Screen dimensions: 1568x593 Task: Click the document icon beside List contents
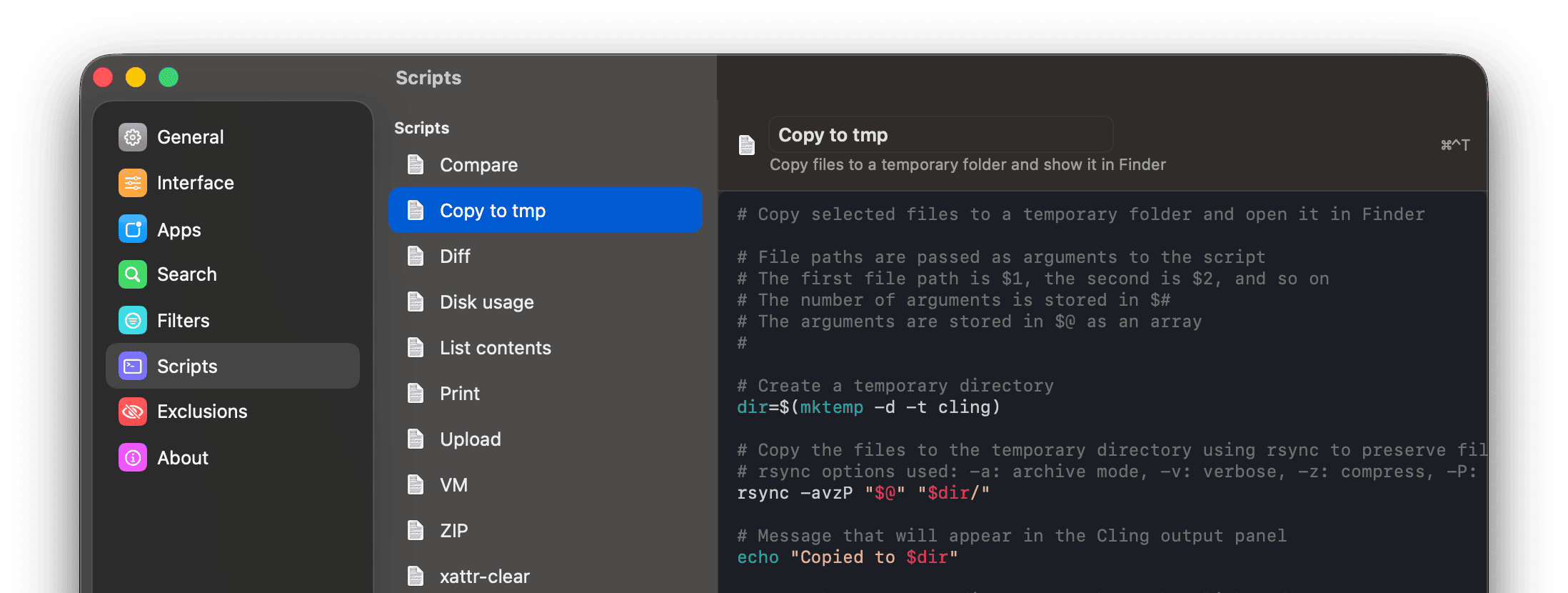coord(416,347)
